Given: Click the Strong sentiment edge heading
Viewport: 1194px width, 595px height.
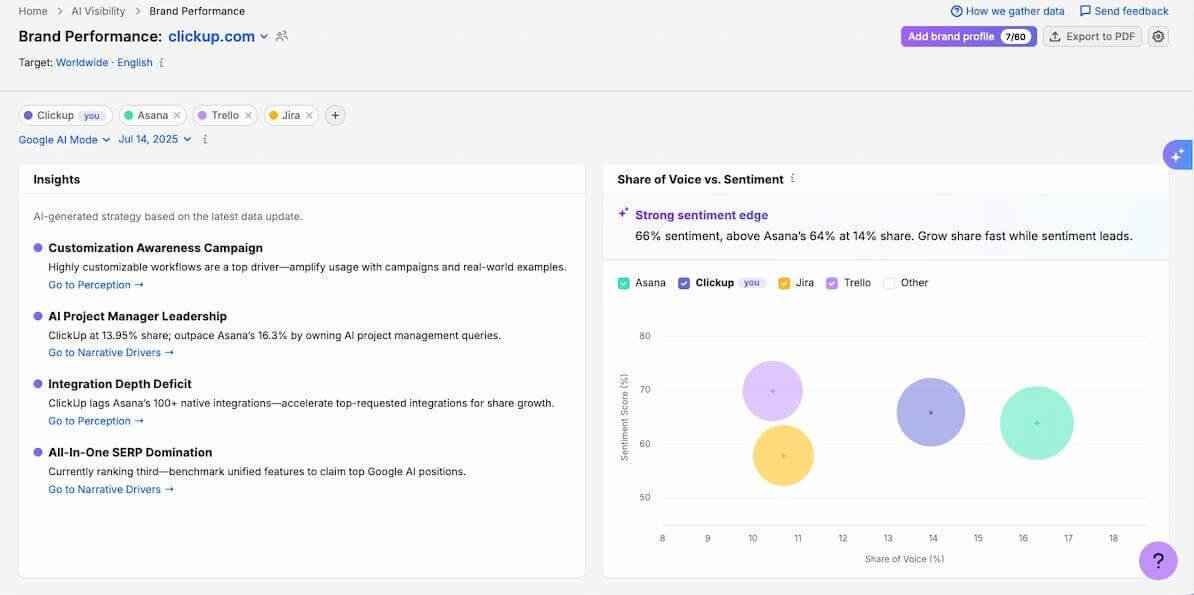Looking at the screenshot, I should coord(701,216).
